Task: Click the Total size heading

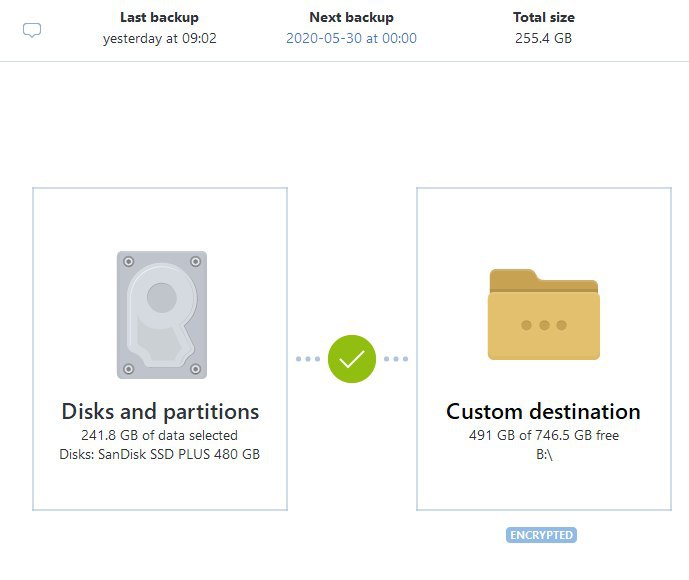Action: pos(544,17)
